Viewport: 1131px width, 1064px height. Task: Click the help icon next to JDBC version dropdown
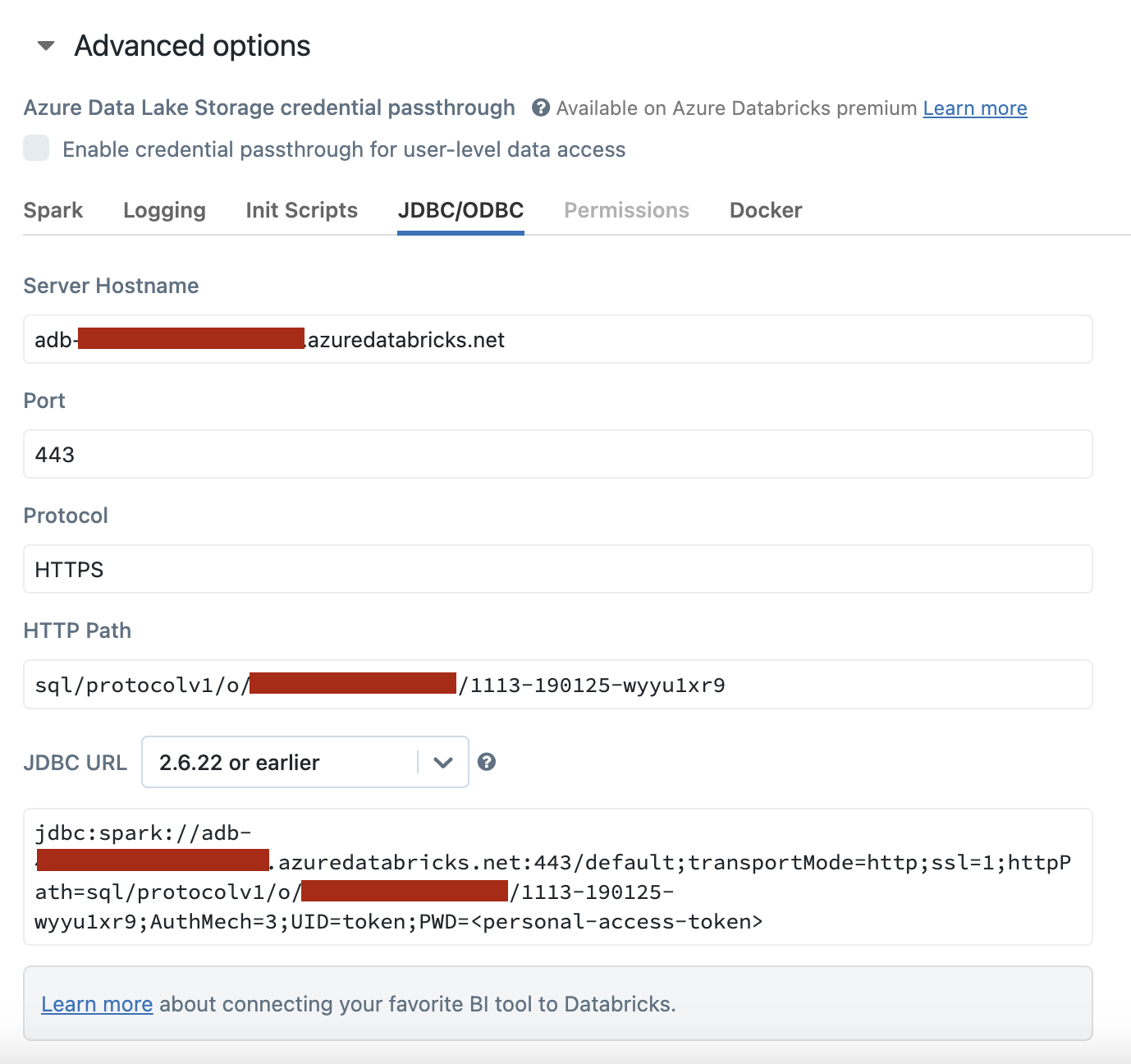[487, 762]
